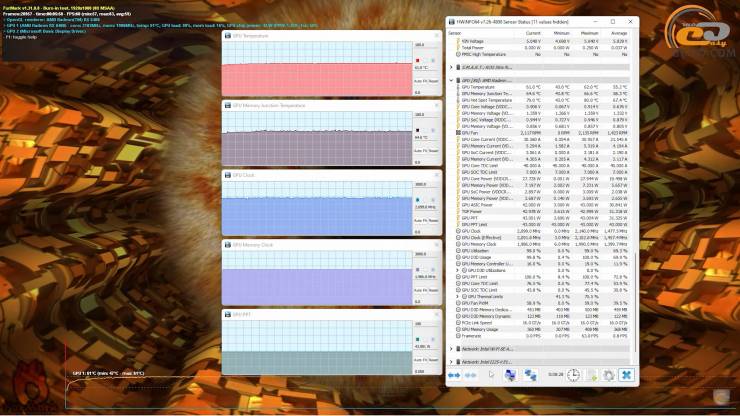The width and height of the screenshot is (740, 416).
Task: Click Reset in GPU Clock graph
Action: [434, 221]
